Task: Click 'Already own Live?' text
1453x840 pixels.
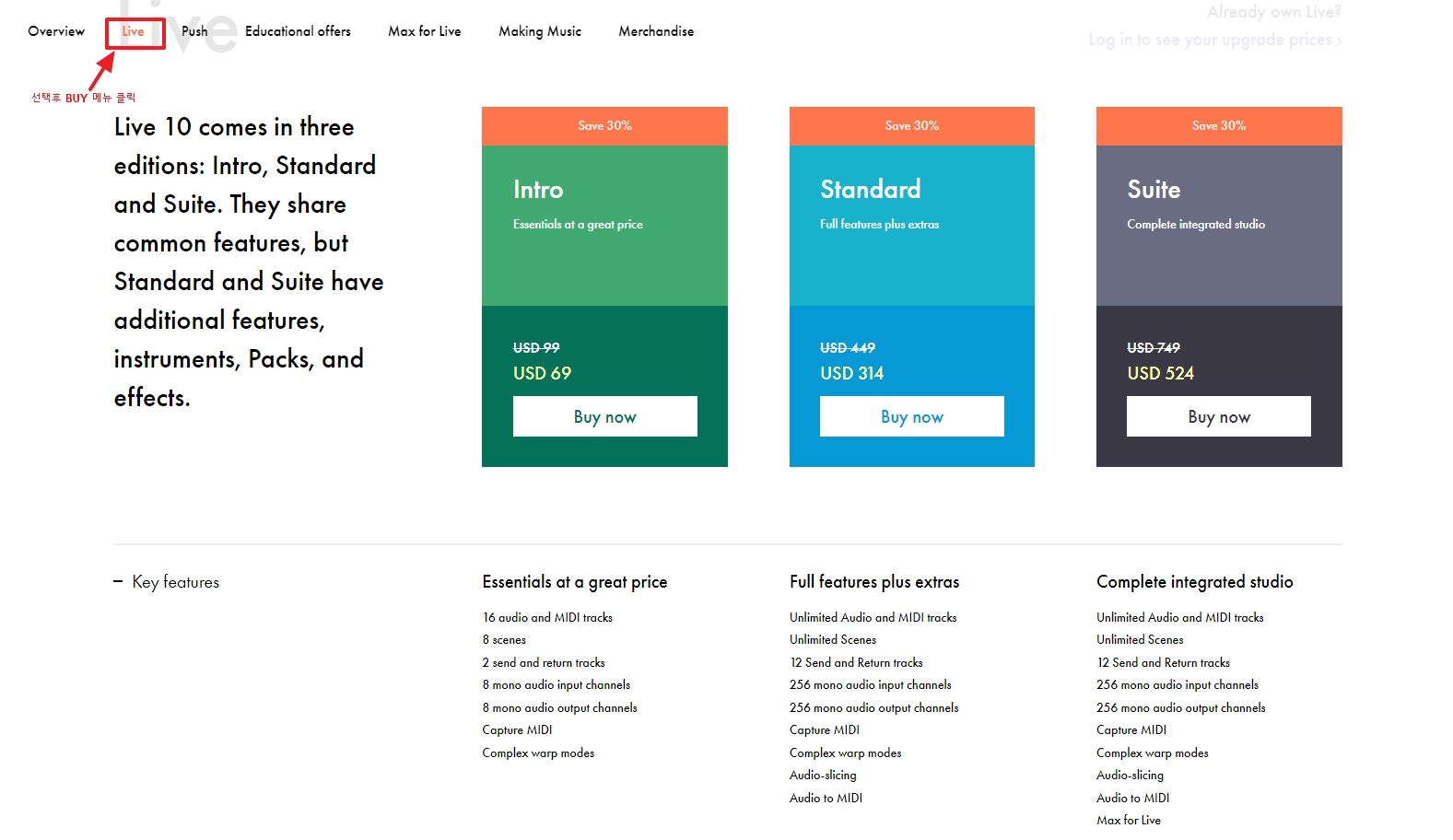Action: coord(1274,12)
